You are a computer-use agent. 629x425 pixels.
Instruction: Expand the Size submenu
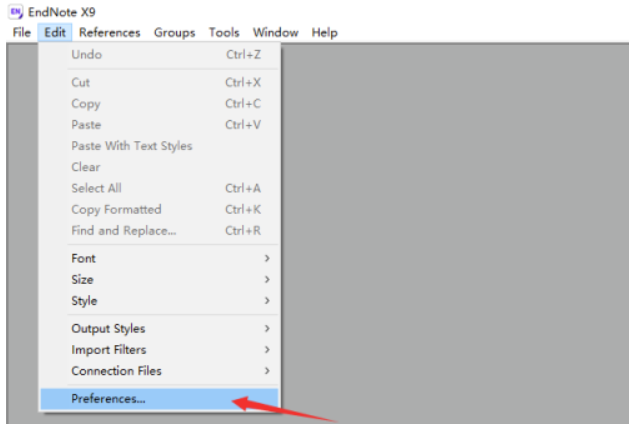pos(159,280)
